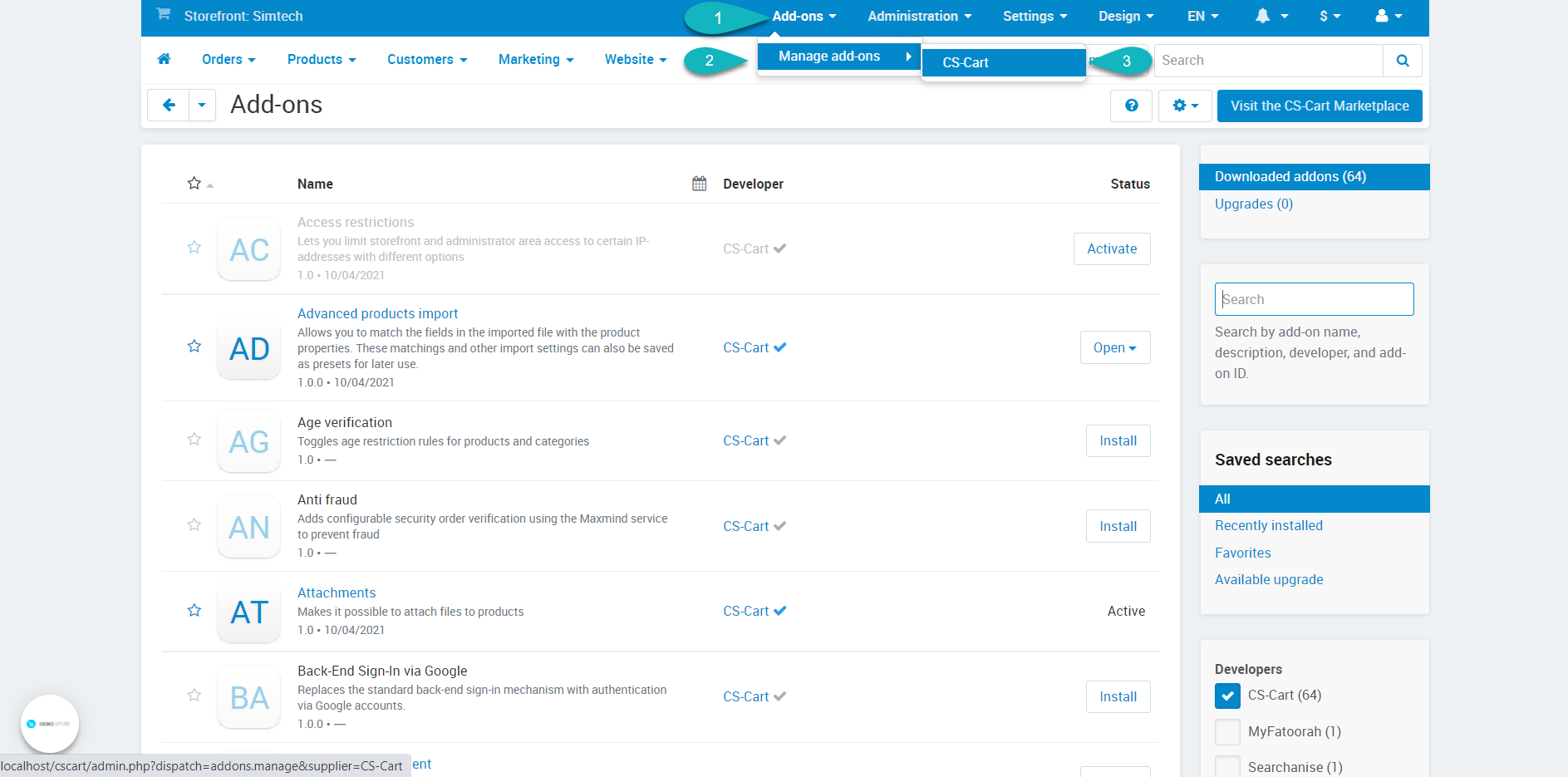
Task: Click the AC icon for Access restrictions
Action: tap(249, 249)
